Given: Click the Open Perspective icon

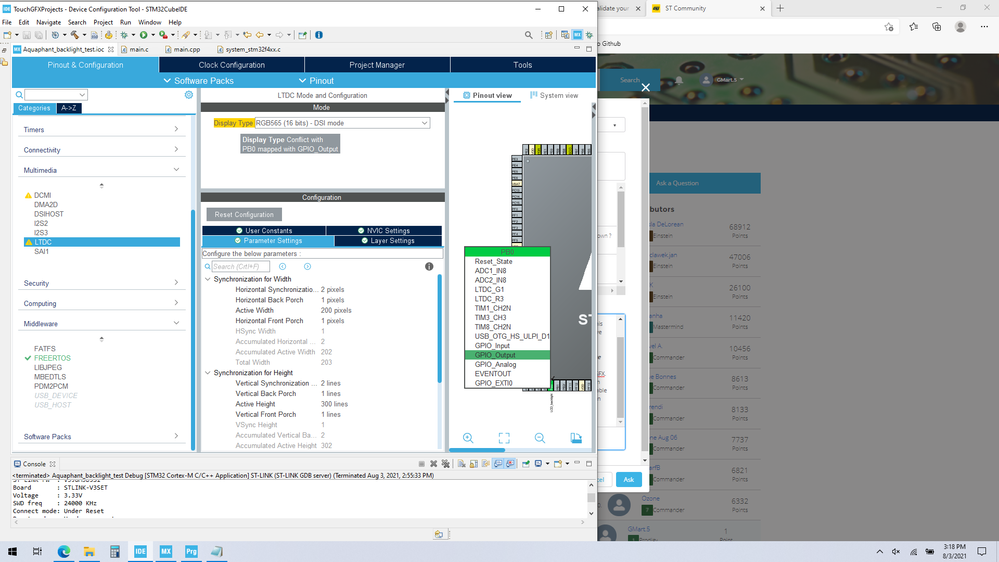Looking at the screenshot, I should (548, 35).
